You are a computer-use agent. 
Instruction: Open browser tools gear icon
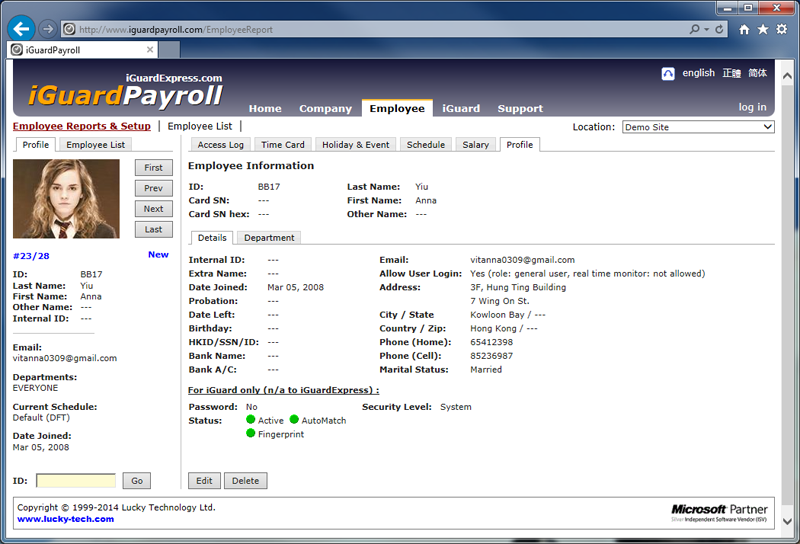[x=782, y=30]
